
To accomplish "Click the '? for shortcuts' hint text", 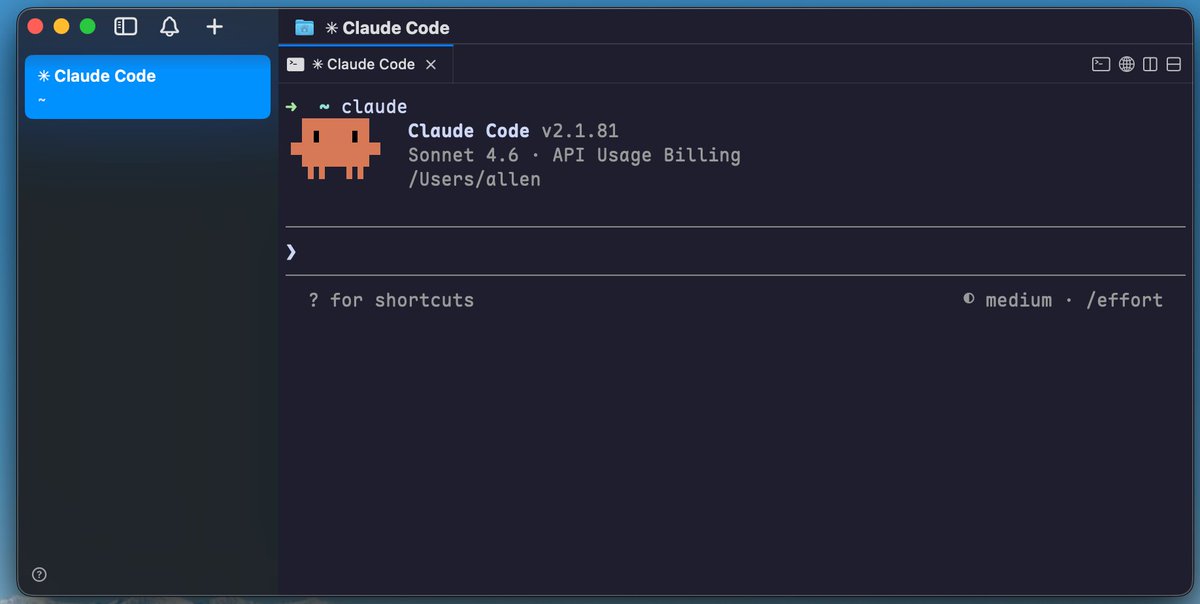I will [x=391, y=300].
